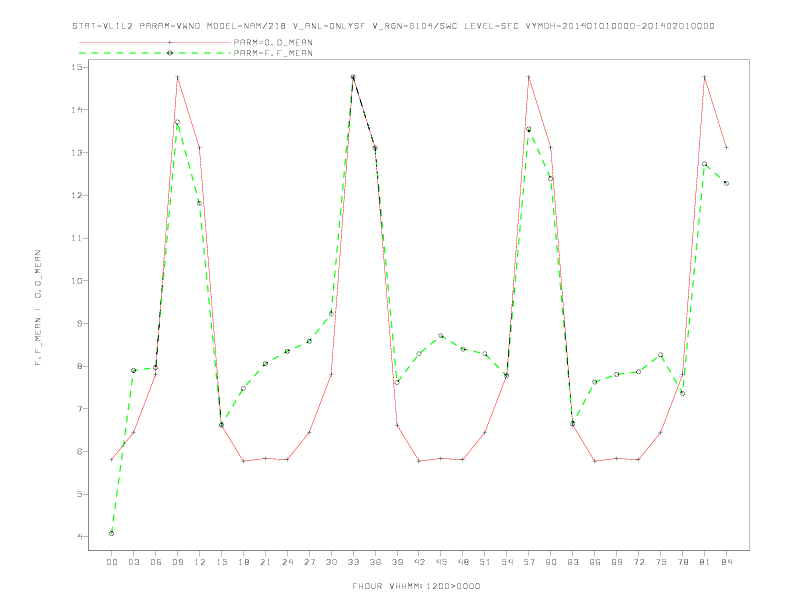Viewport: 792px width, 612px height.
Task: Click x-axis forecast hour label 48
Action: point(463,562)
